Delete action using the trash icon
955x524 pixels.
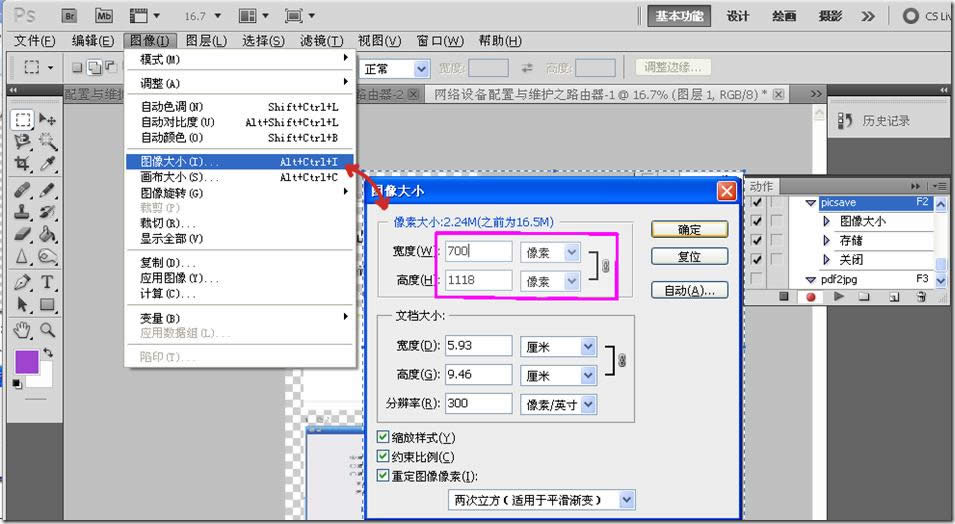click(x=919, y=297)
